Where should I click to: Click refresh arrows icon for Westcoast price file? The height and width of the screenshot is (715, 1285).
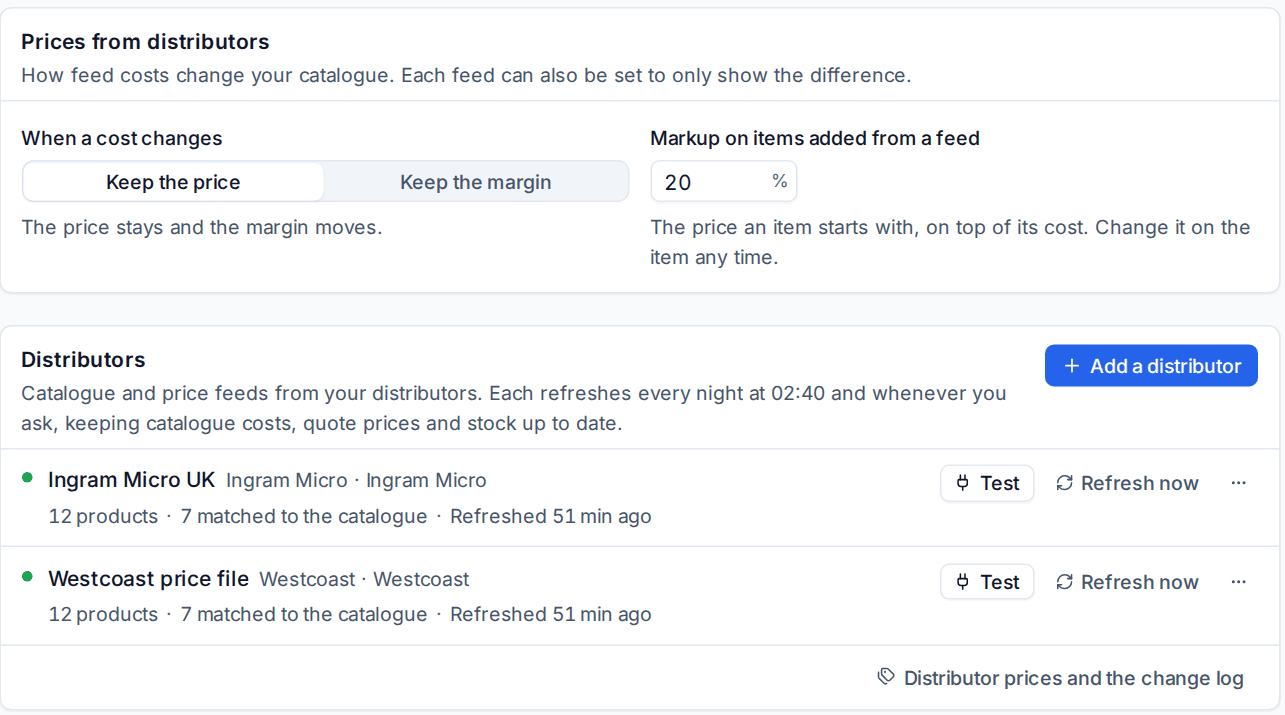point(1065,582)
